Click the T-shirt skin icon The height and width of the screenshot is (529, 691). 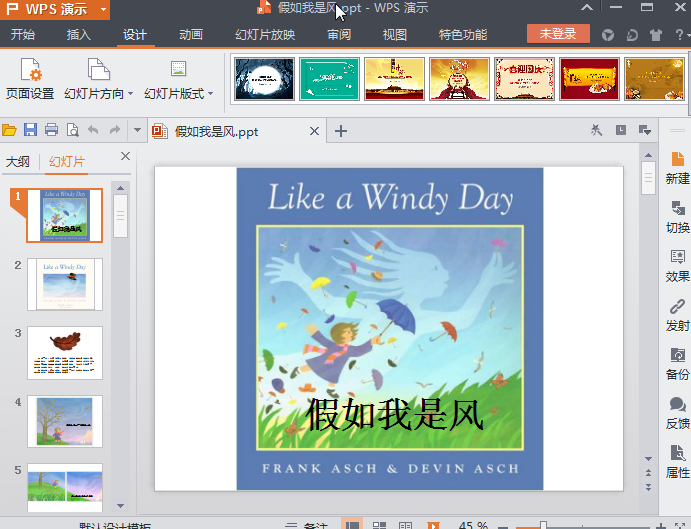pyautogui.click(x=656, y=35)
